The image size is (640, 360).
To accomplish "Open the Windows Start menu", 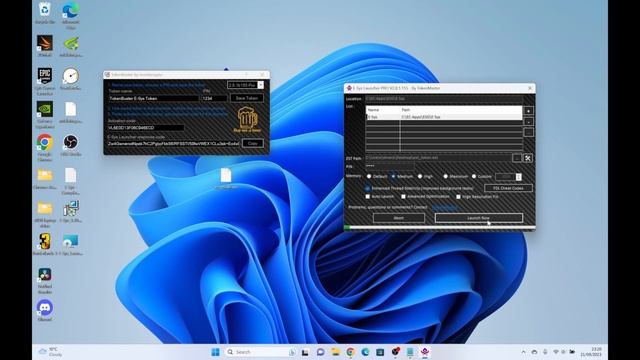I will pos(216,352).
